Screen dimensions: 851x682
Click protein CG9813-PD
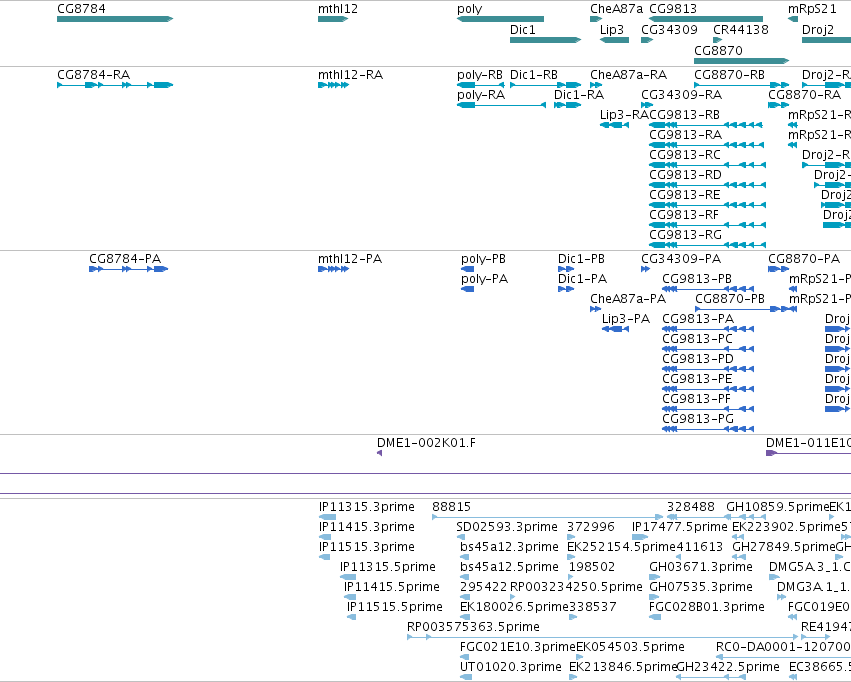click(708, 369)
